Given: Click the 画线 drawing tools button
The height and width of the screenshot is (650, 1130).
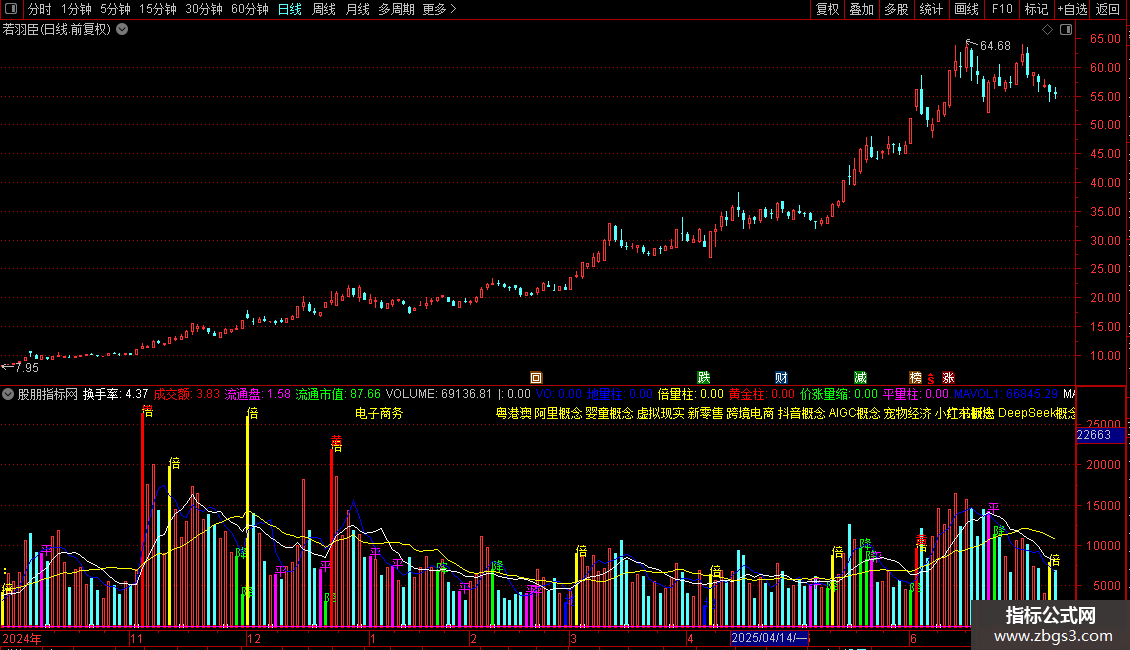Looking at the screenshot, I should (966, 9).
